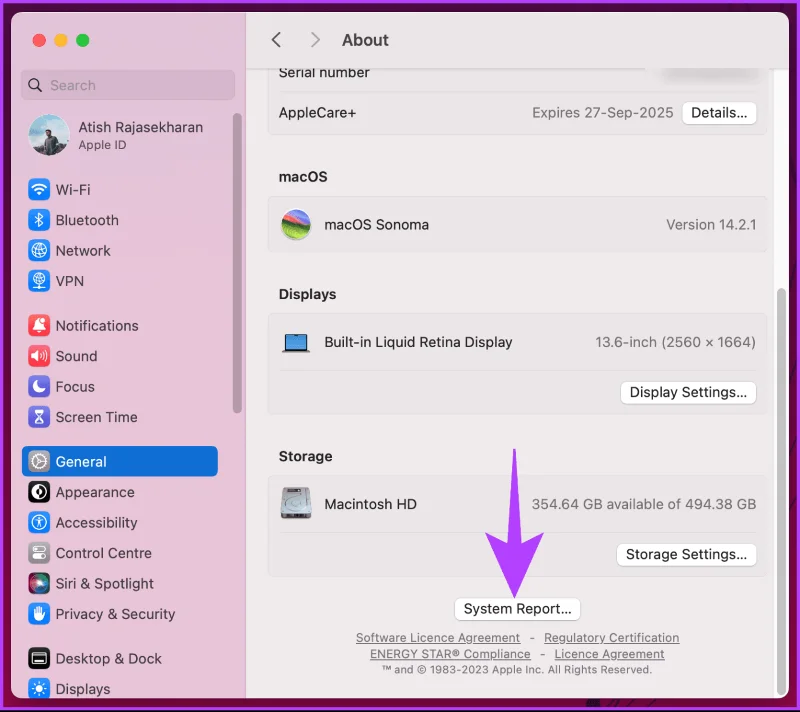Select Appearance label in the sidebar

point(95,492)
